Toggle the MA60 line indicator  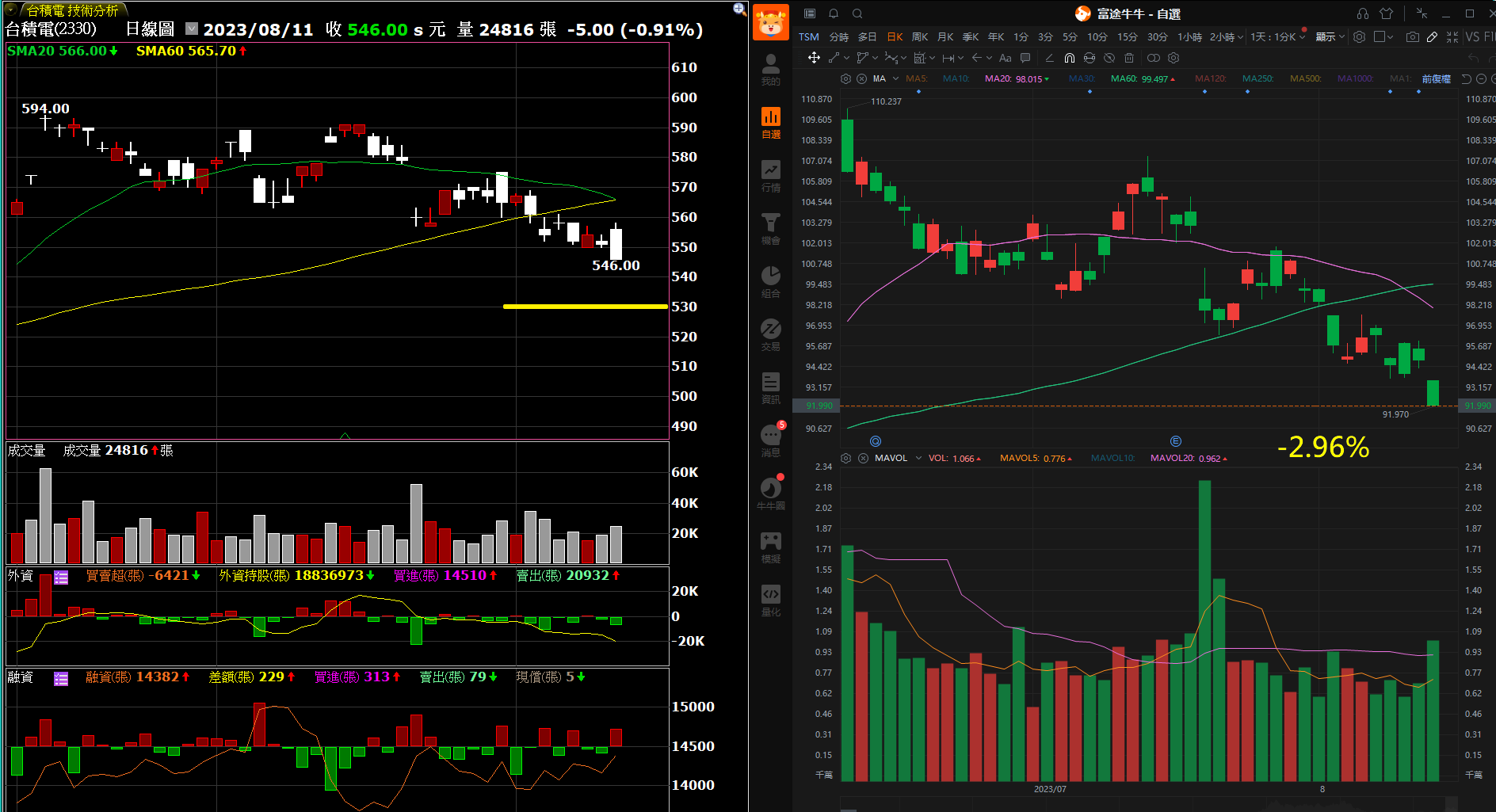(x=1143, y=78)
